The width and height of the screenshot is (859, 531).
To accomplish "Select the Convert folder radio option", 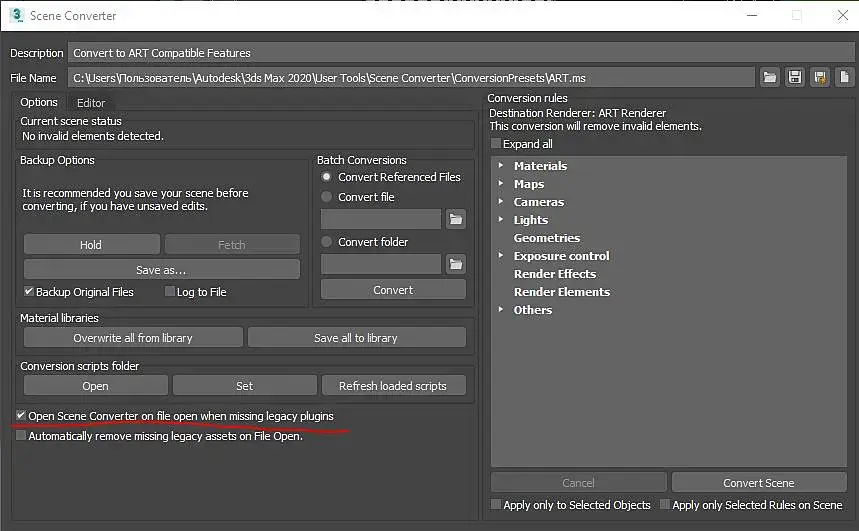I will (x=327, y=242).
